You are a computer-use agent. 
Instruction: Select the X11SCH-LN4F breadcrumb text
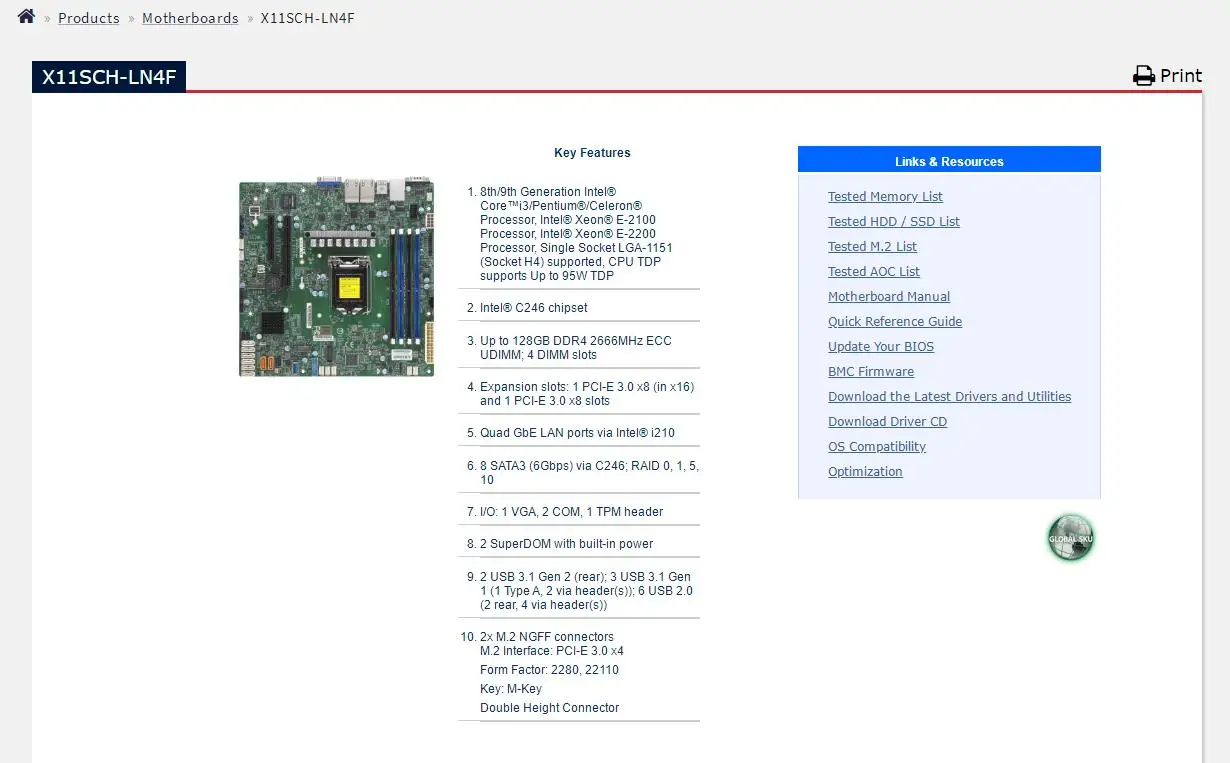[308, 18]
